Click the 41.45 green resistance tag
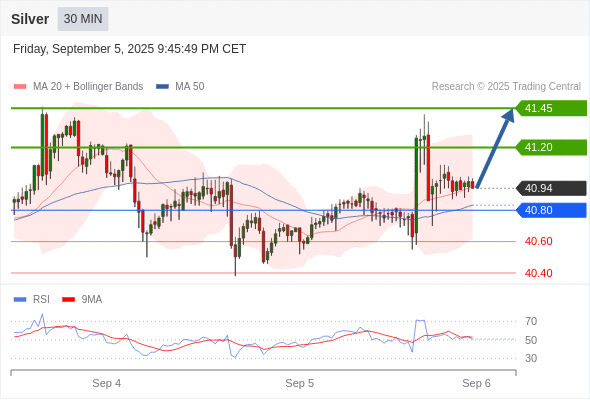This screenshot has height=400, width=590. [x=551, y=108]
